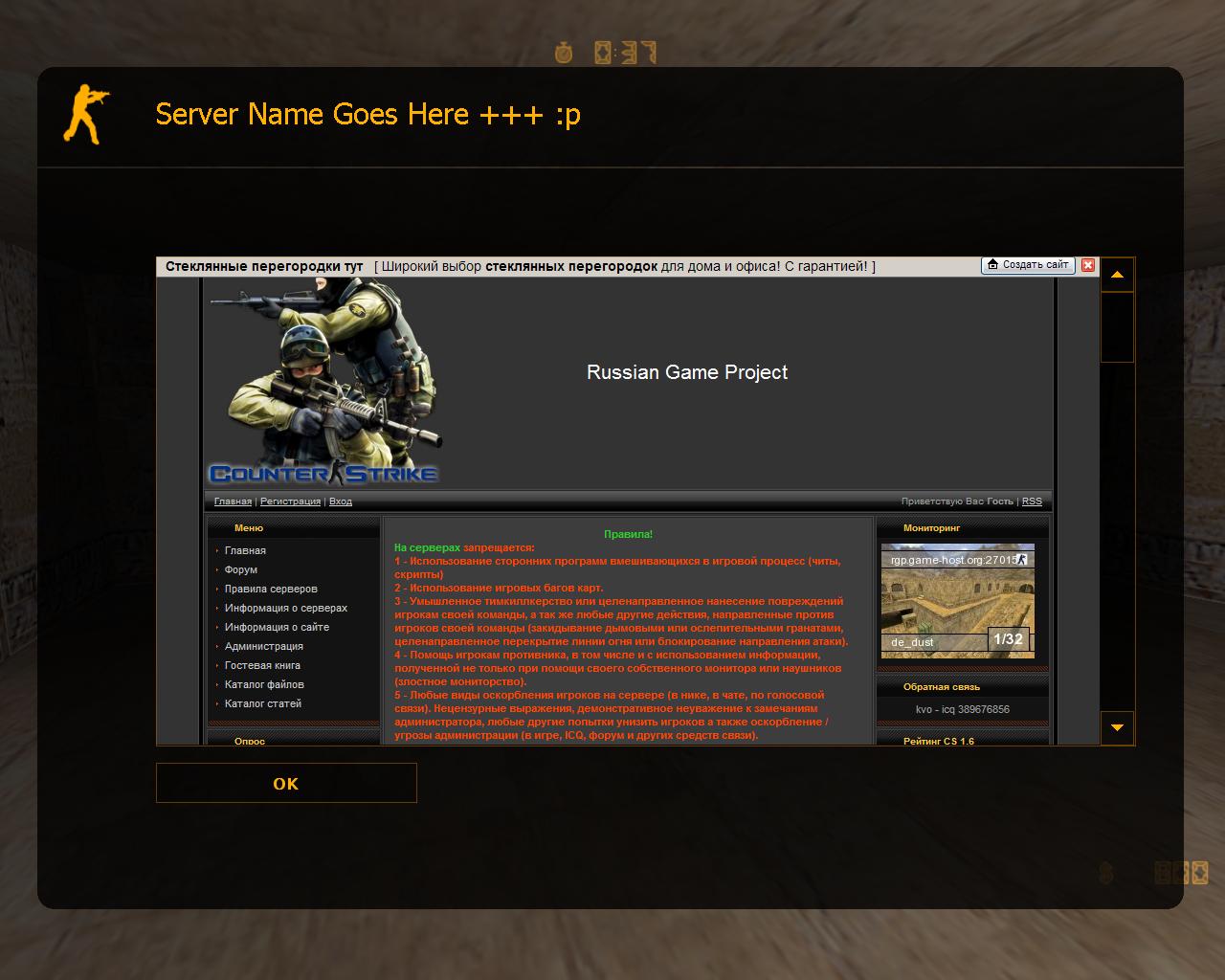This screenshot has width=1225, height=980.
Task: Click the kvo - icq 389676856 contact text
Action: [962, 709]
